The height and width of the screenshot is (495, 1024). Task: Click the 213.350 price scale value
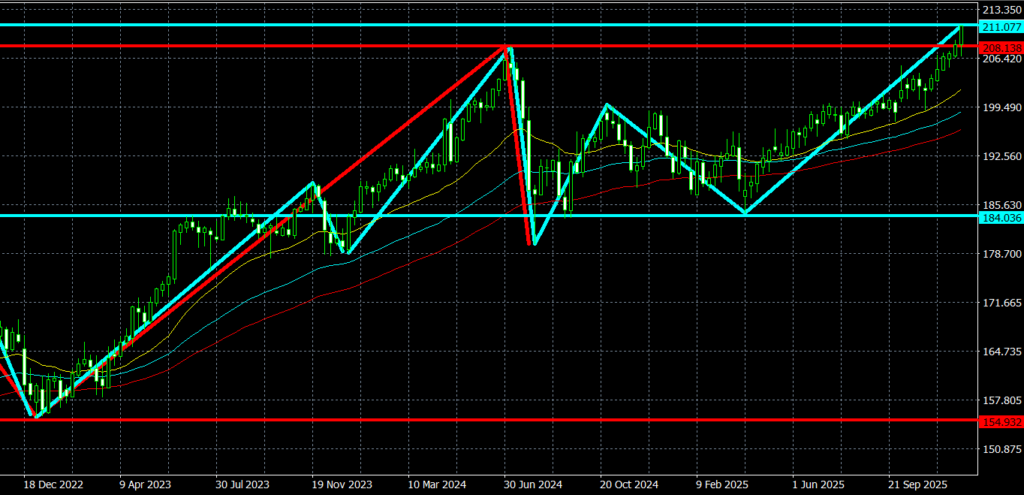tap(1000, 10)
